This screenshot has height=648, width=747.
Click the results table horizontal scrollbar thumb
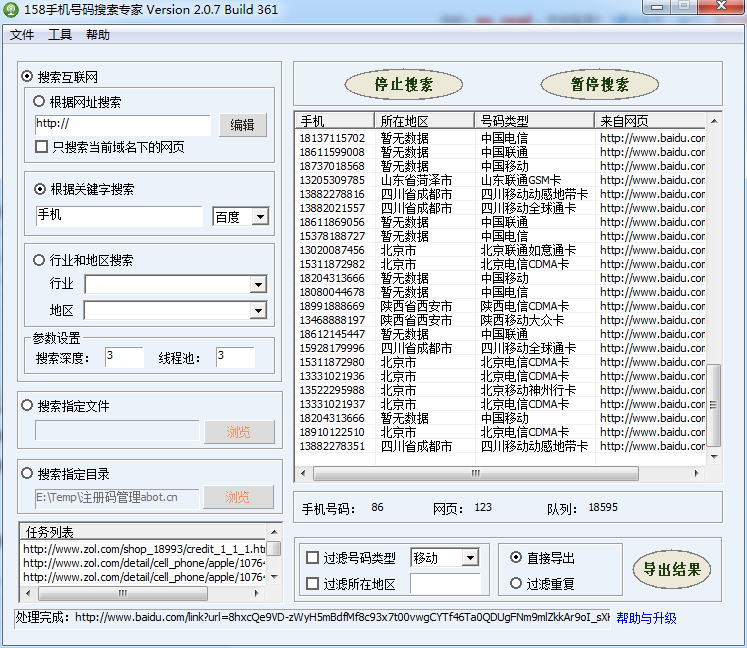[475, 473]
